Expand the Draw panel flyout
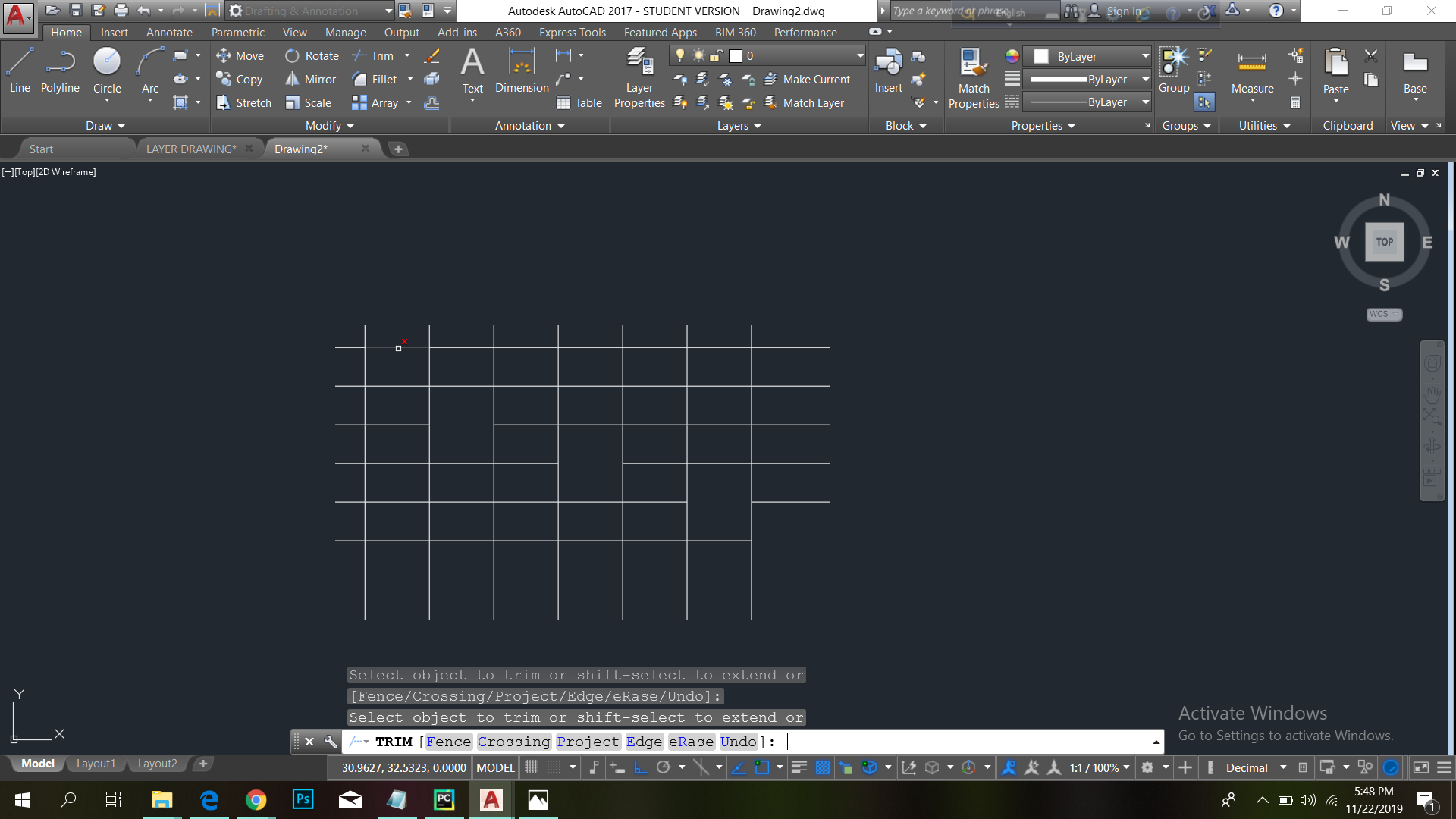The height and width of the screenshot is (819, 1456). [105, 126]
